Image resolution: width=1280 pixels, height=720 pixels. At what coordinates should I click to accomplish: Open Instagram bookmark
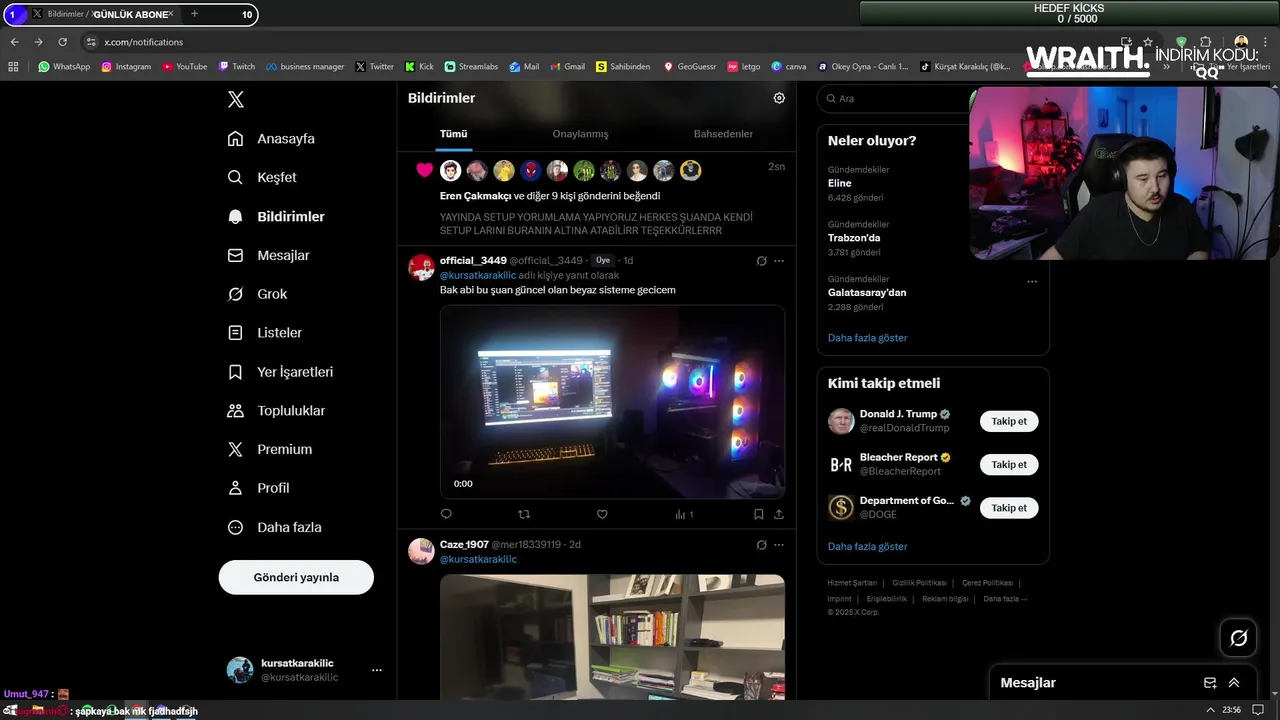coord(126,67)
